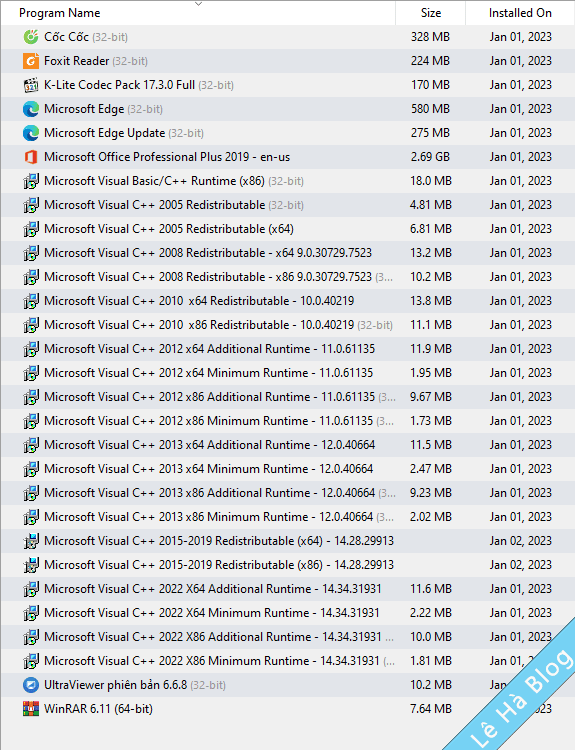Click the UltraViewer phiên bản 6.6.8 icon
Screen dimensions: 575x750
point(31,685)
